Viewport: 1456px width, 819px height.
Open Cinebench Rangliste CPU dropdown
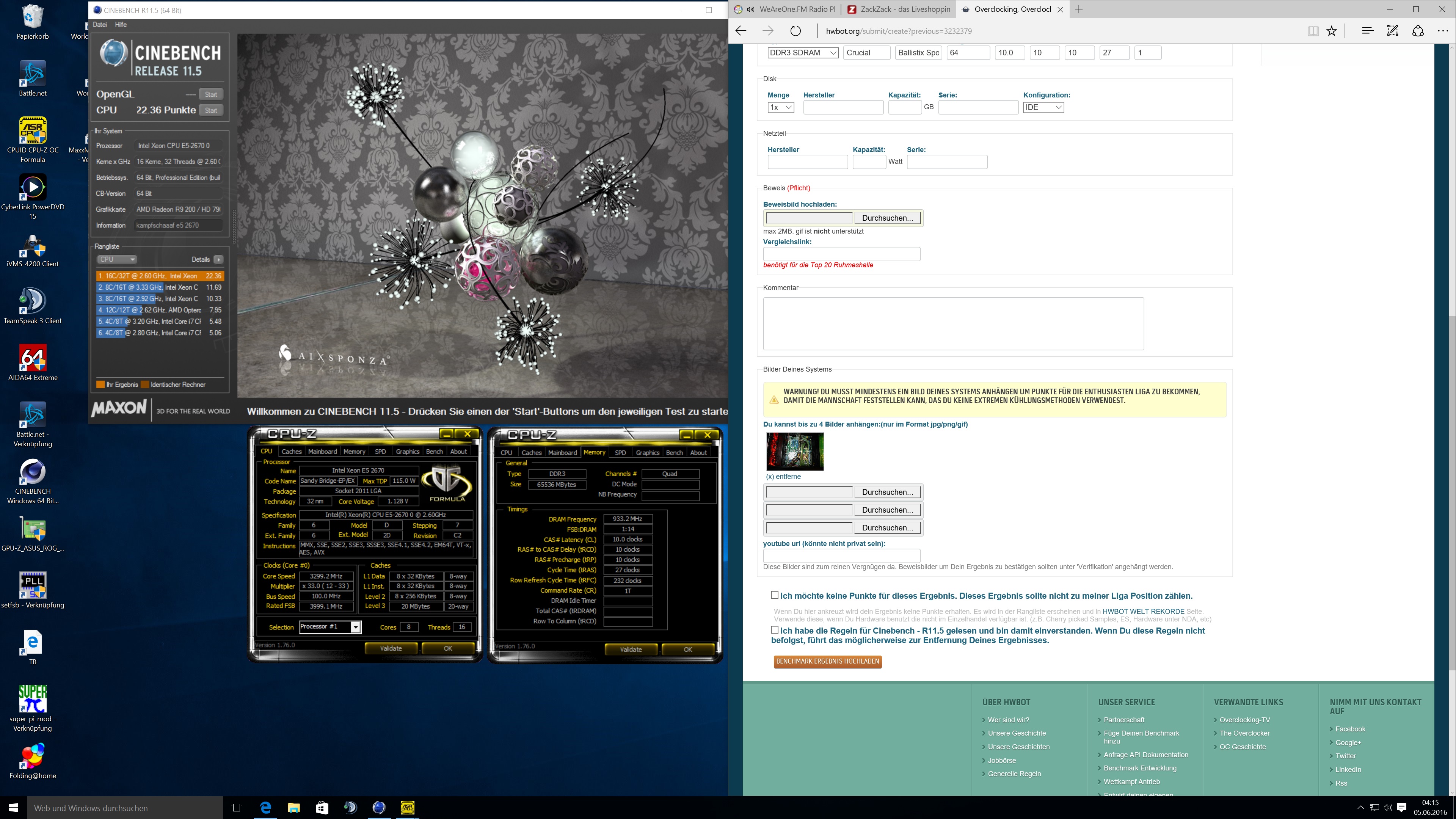117,259
